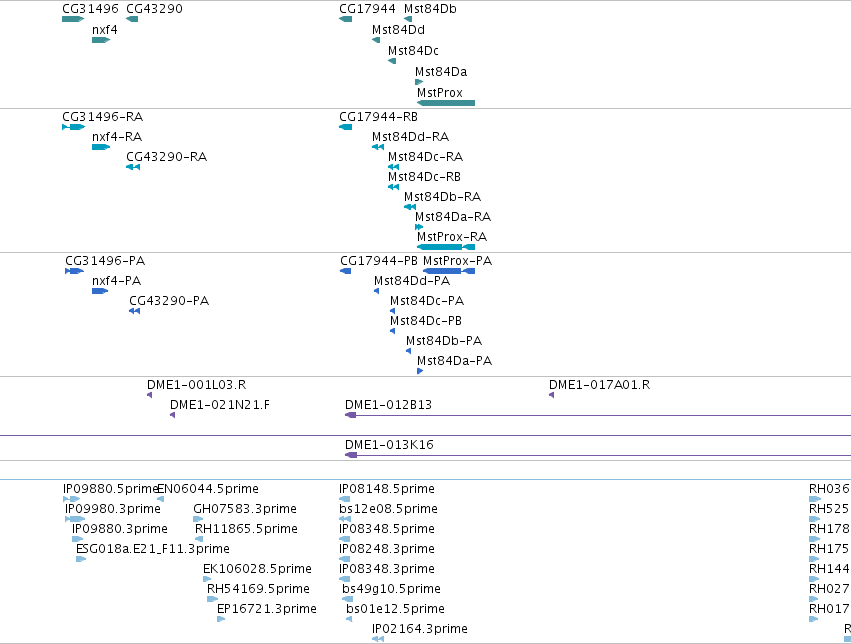Click the Mst84Da gene glyph
Image resolution: width=851 pixels, height=644 pixels.
point(419,82)
